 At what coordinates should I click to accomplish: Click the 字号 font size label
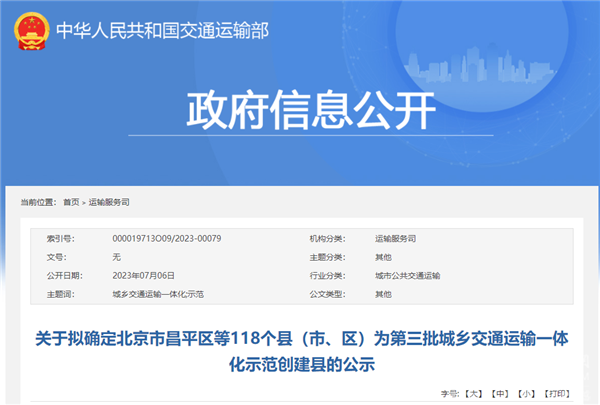coord(450,394)
